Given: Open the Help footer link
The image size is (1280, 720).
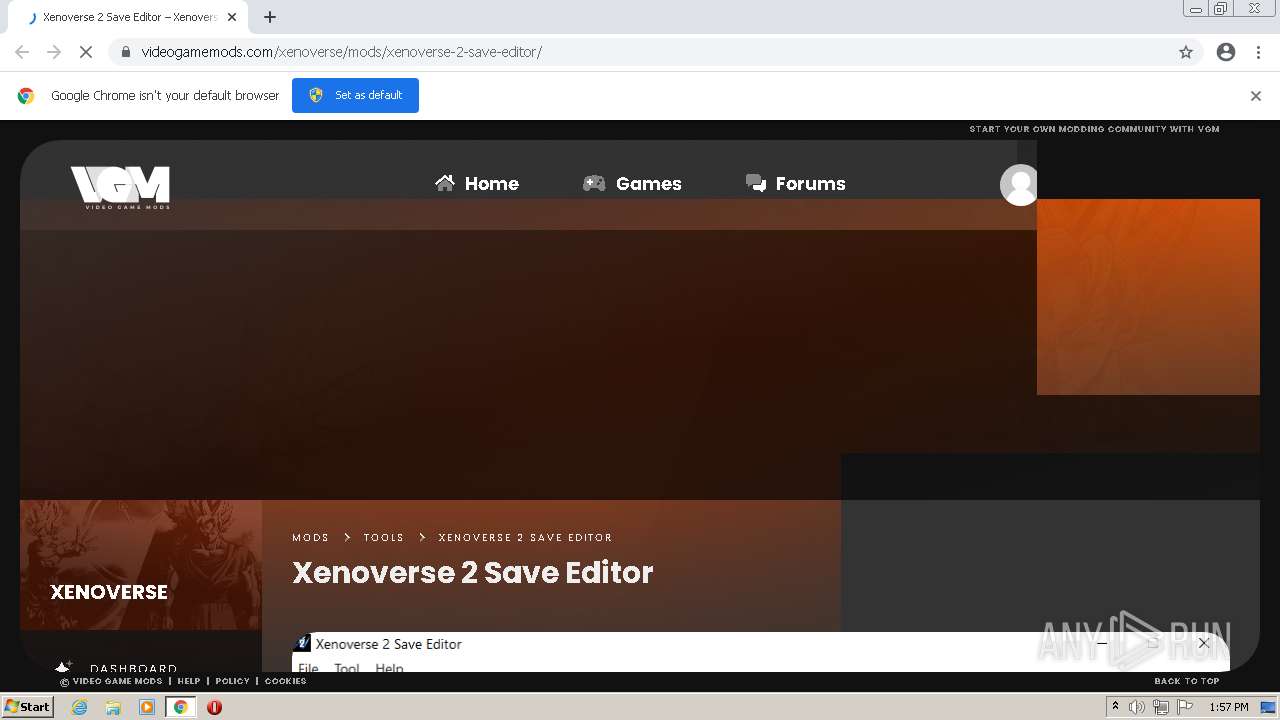Looking at the screenshot, I should tap(189, 681).
